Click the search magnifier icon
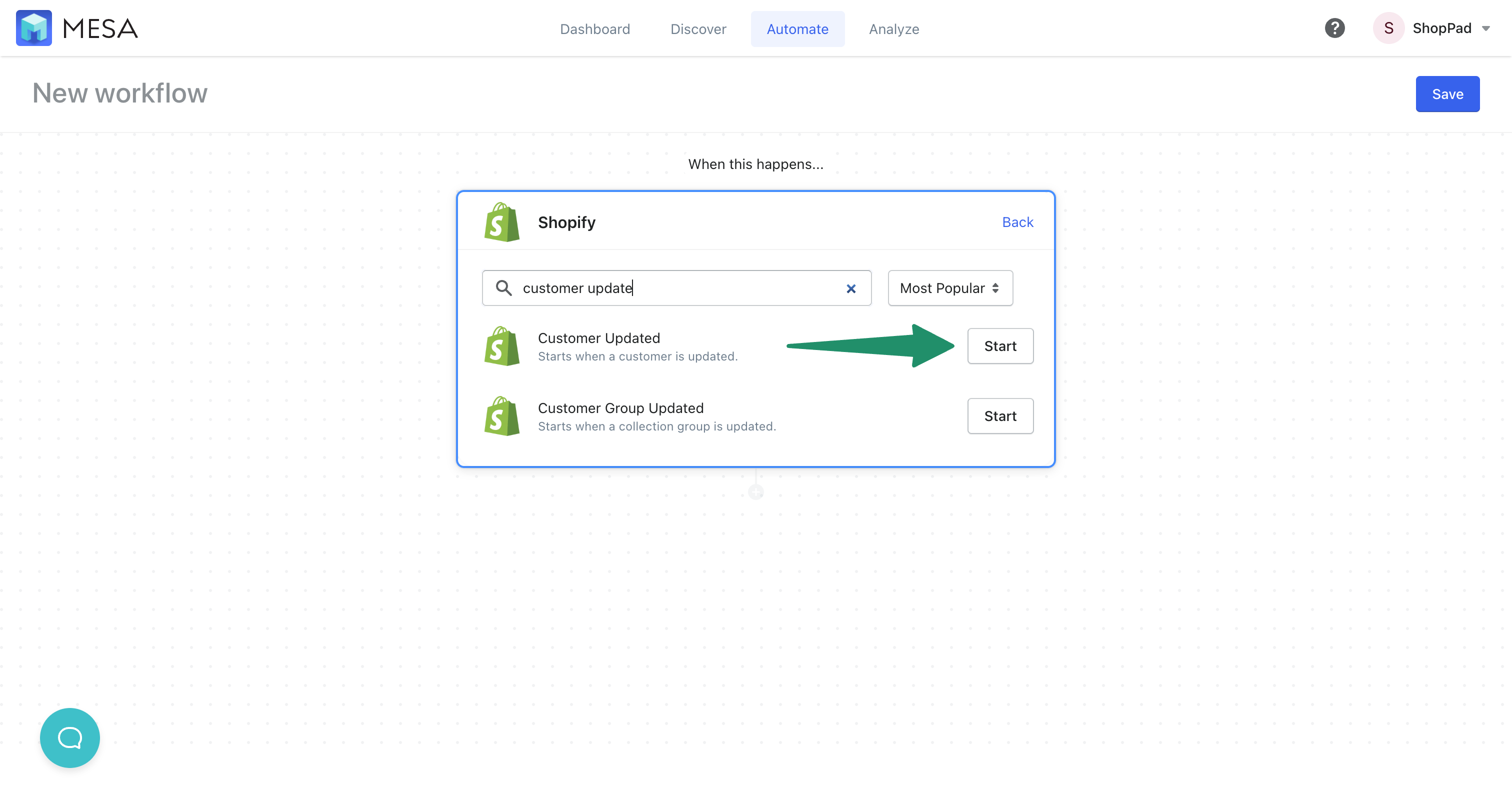This screenshot has width=1512, height=808. click(503, 287)
